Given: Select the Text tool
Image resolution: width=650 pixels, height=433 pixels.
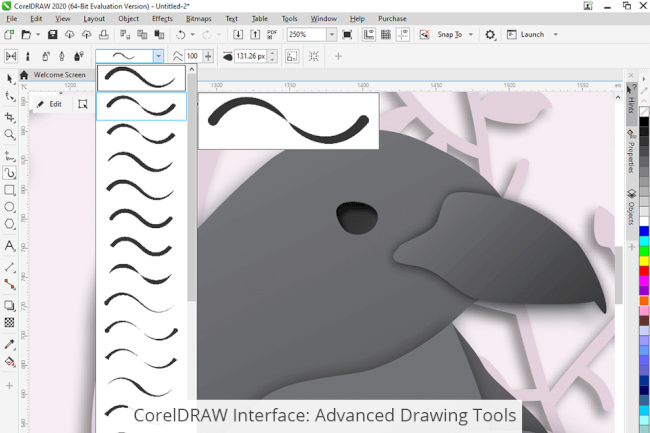Looking at the screenshot, I should tap(9, 245).
